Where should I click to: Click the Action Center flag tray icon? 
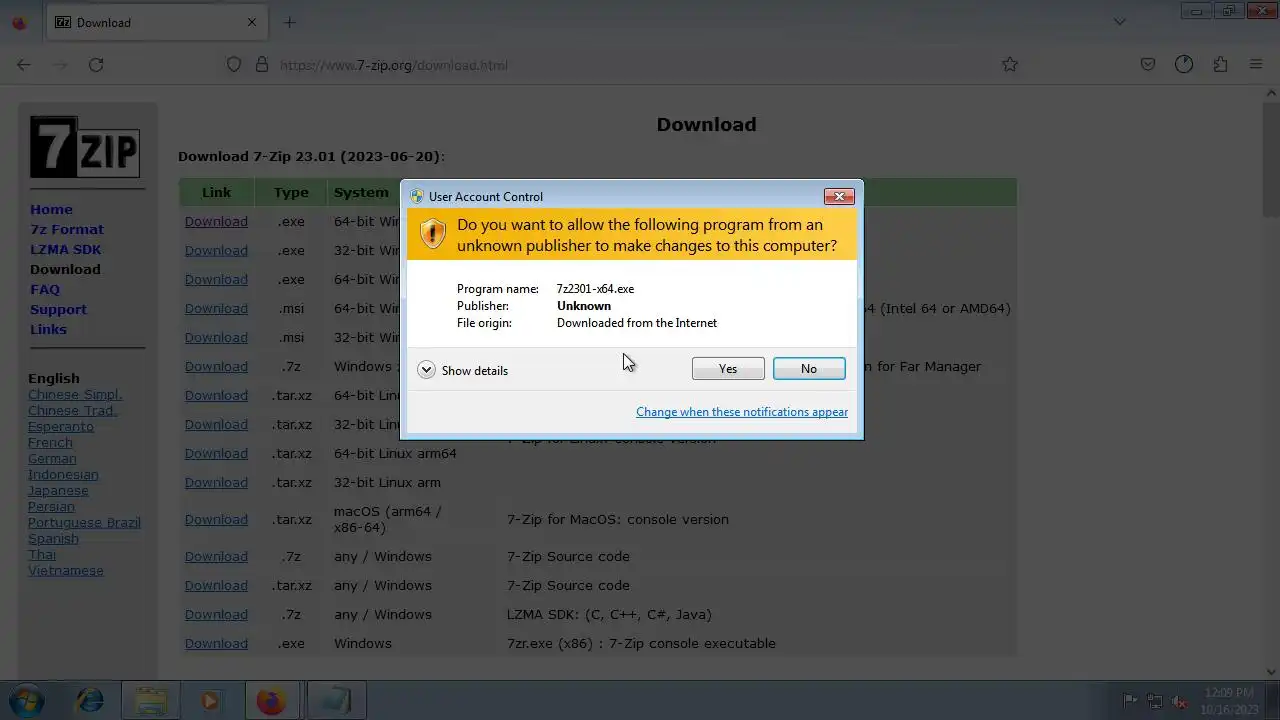[x=1130, y=701]
